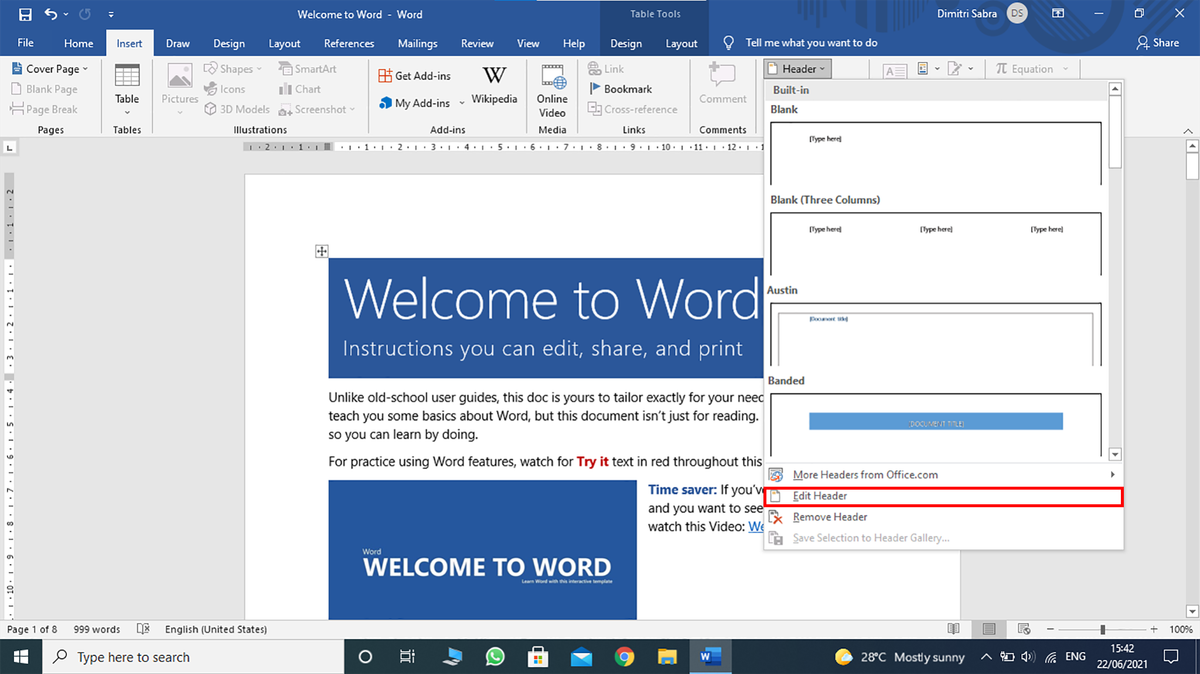The width and height of the screenshot is (1200, 674).
Task: Pick the Blank (Three Columns) header thumbnail
Action: click(936, 243)
